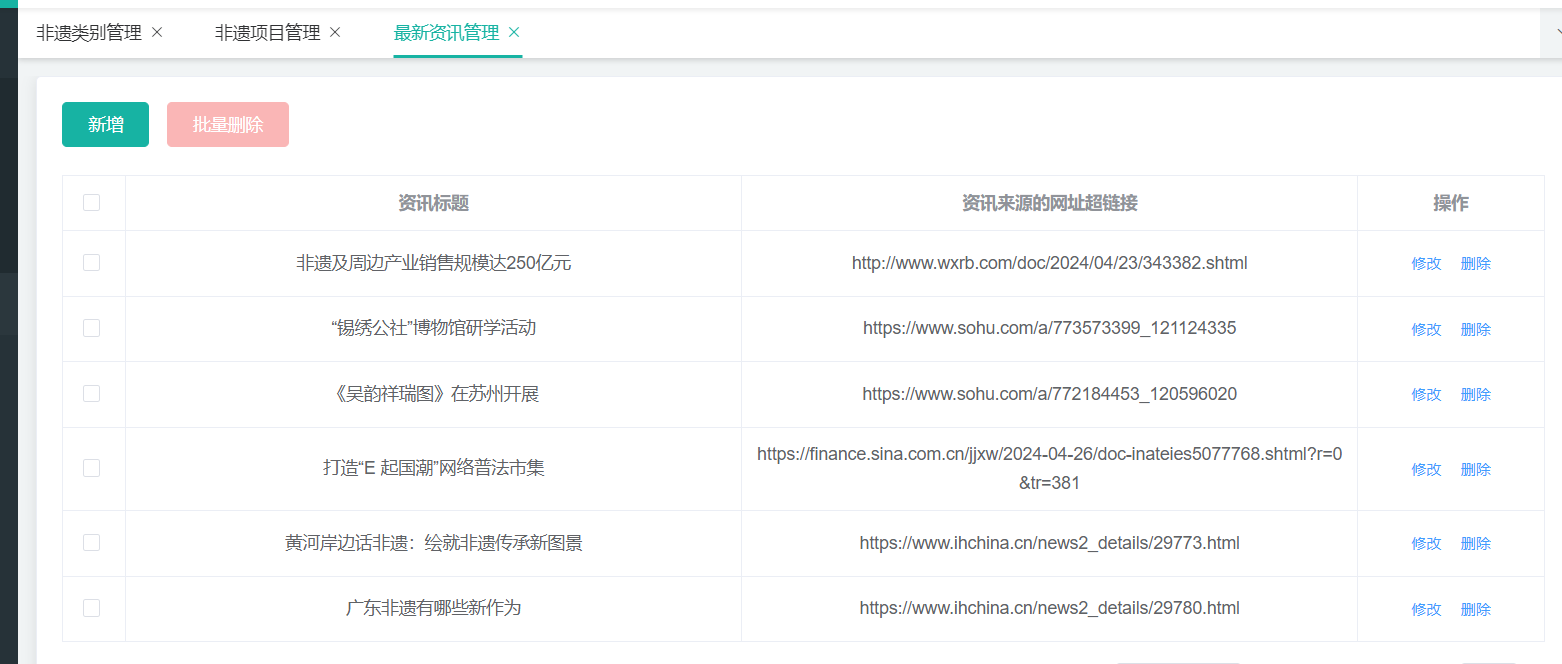Close the 非遗项目管理 tab
1562x664 pixels.
tap(335, 33)
